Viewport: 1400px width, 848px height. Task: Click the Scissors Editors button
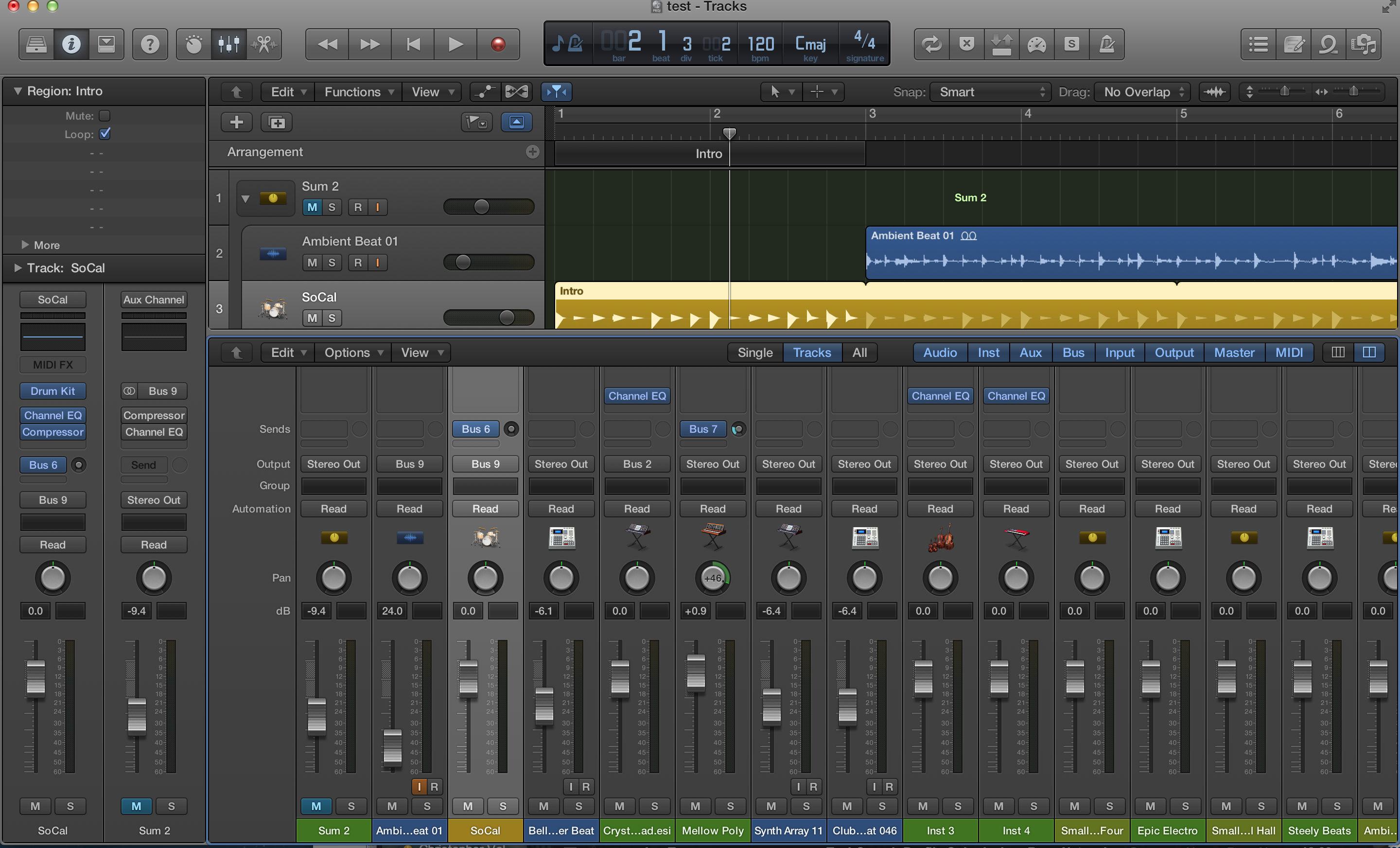(263, 44)
